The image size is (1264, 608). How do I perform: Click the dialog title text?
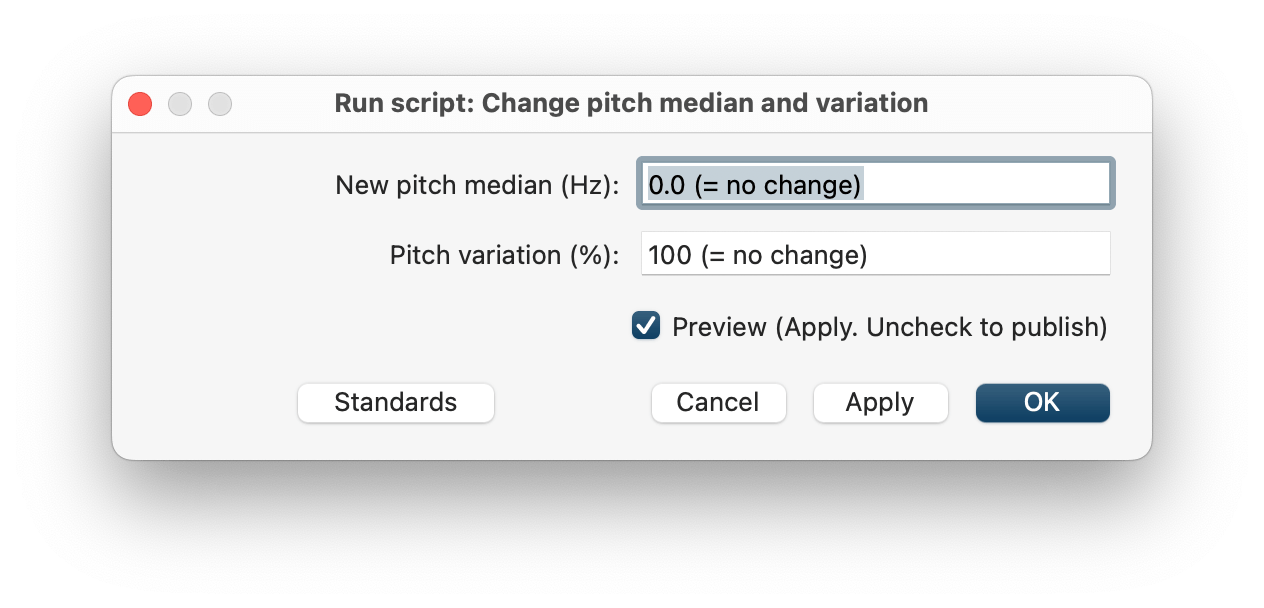point(632,103)
